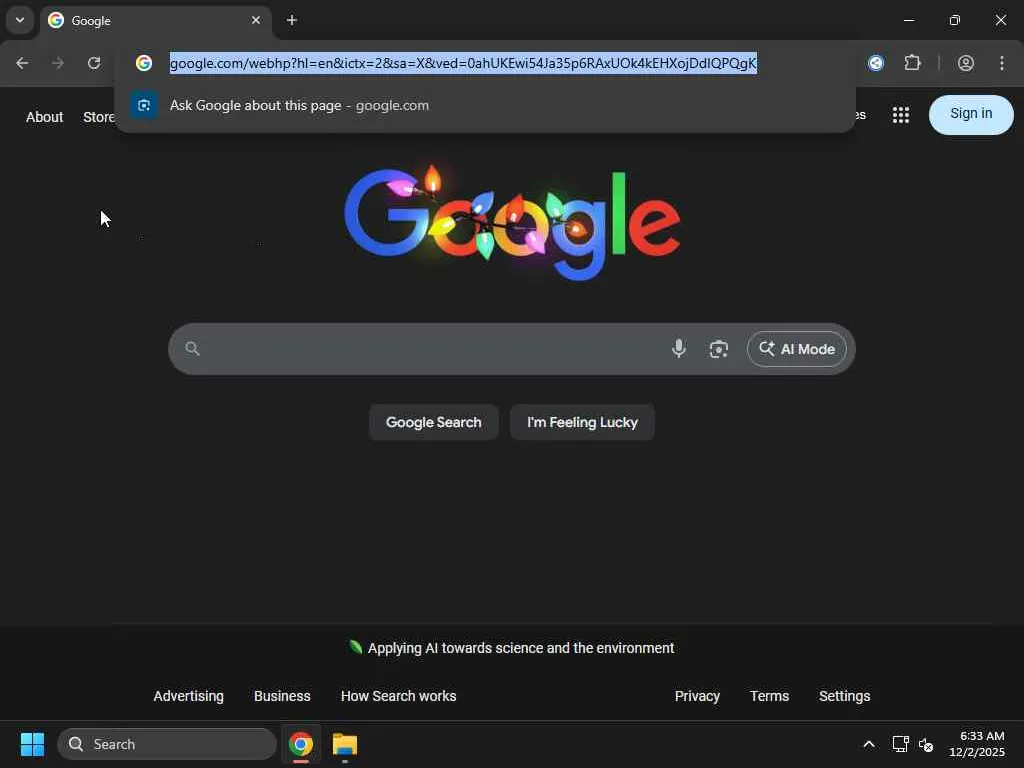Minimize the Chrome window
1024x768 pixels.
click(x=908, y=20)
